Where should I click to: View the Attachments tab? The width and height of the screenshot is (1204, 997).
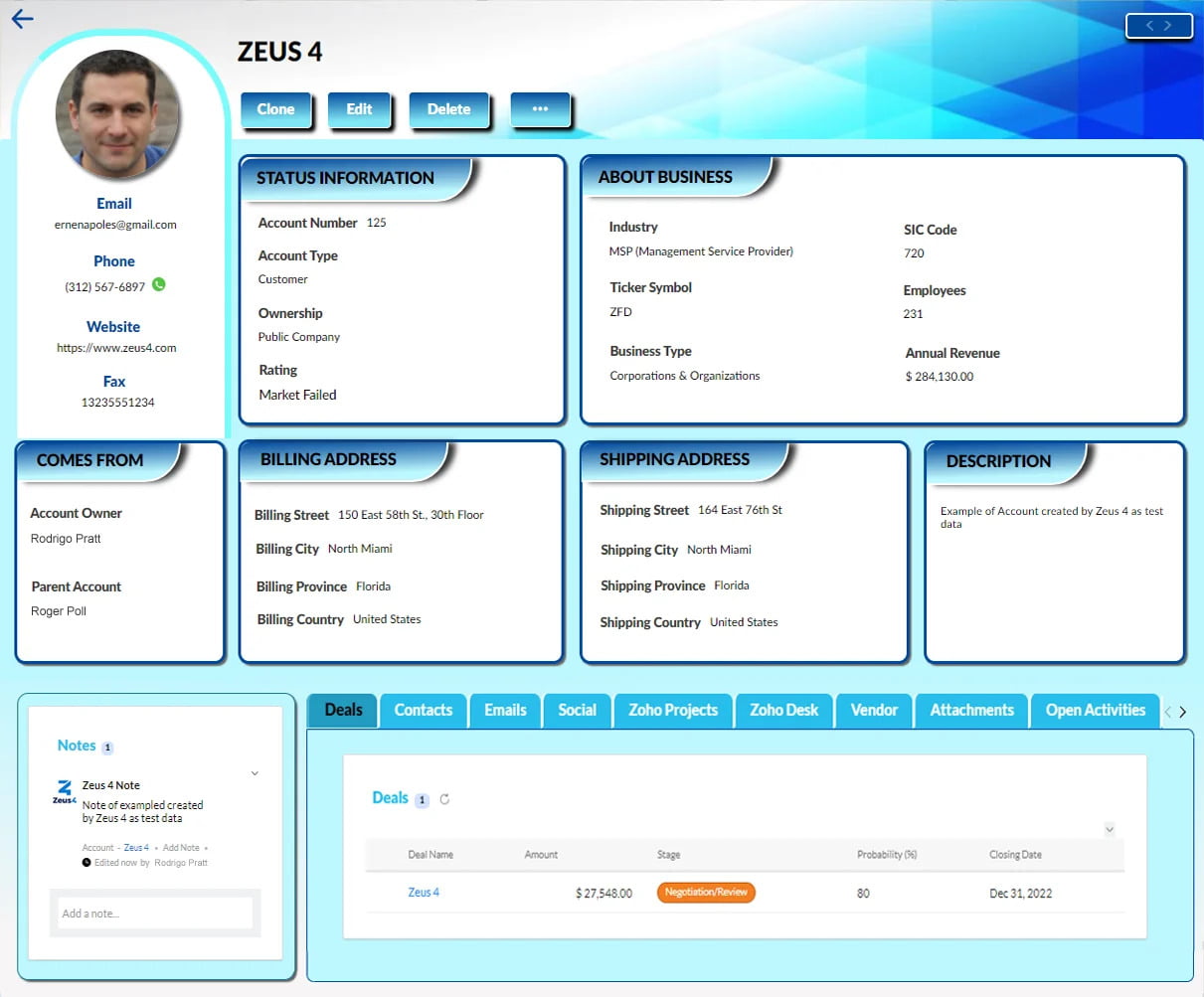coord(971,710)
